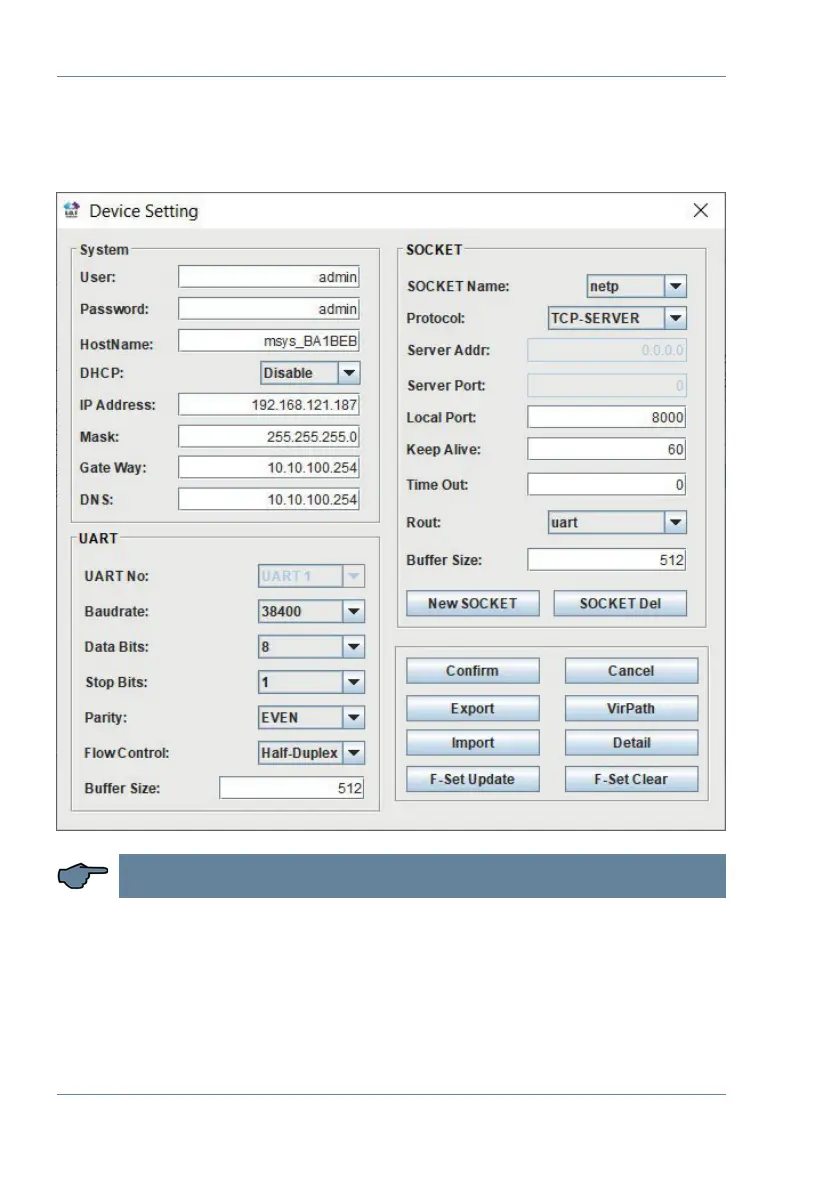The image size is (839, 1191).
Task: Open the Rout dropdown showing uart
Action: 676,522
